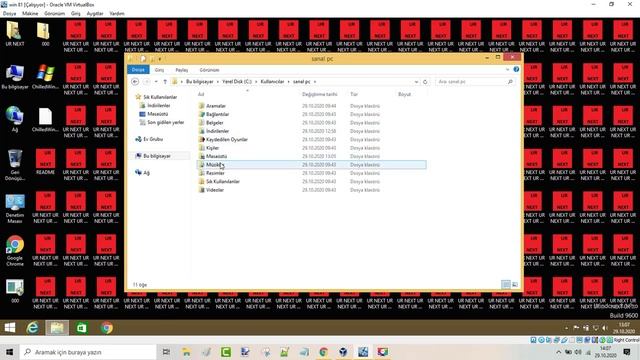Screen dimensions: 640x360
Task: Switch to details view in Explorer status bar
Action: tap(506, 284)
